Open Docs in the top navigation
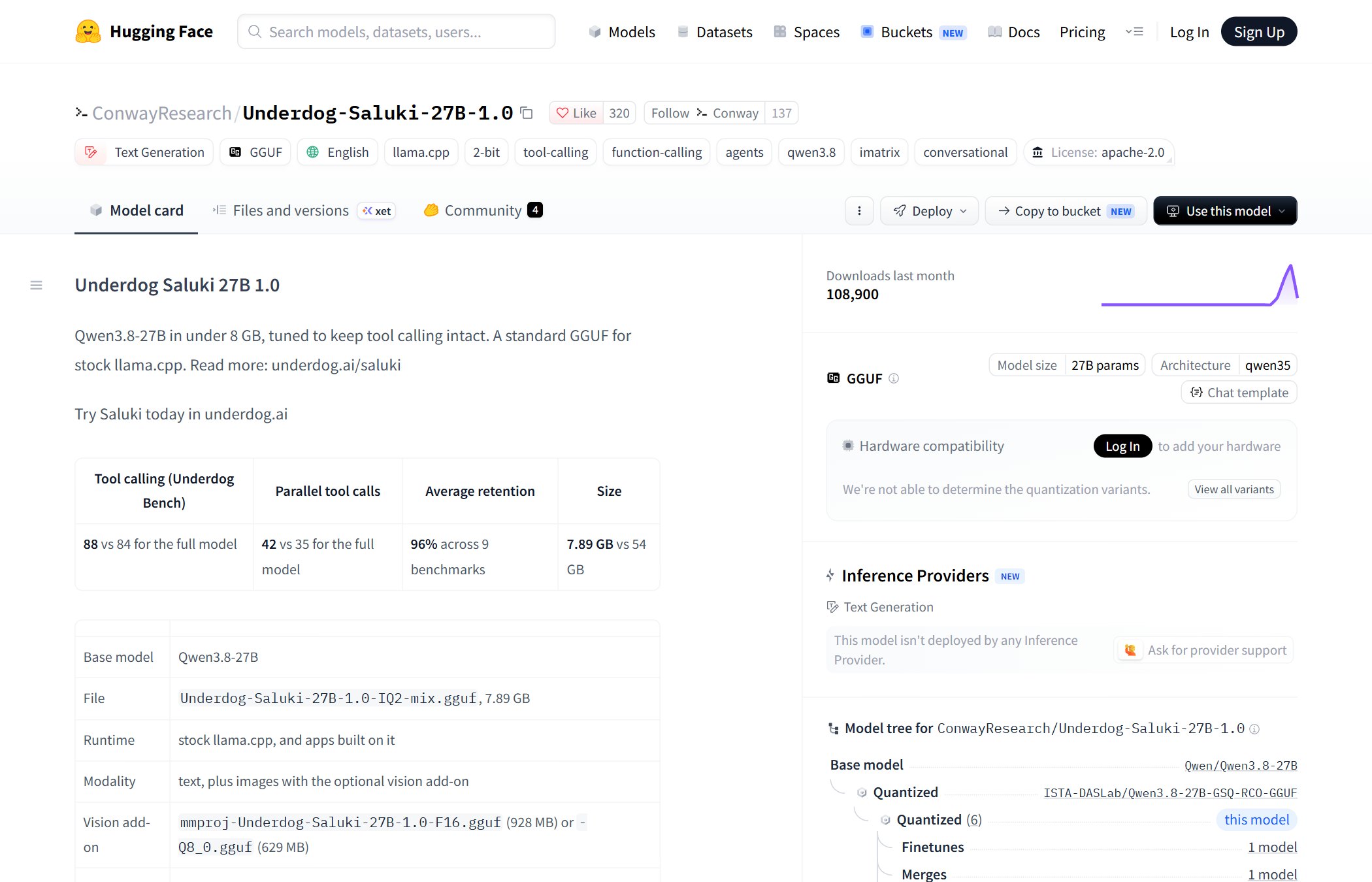Viewport: 1372px width, 882px height. pos(1014,32)
